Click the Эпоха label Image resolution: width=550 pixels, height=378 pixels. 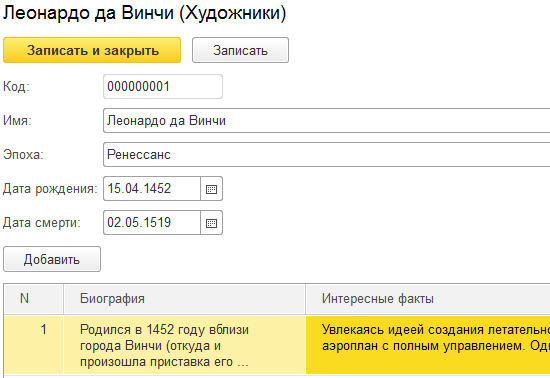23,155
